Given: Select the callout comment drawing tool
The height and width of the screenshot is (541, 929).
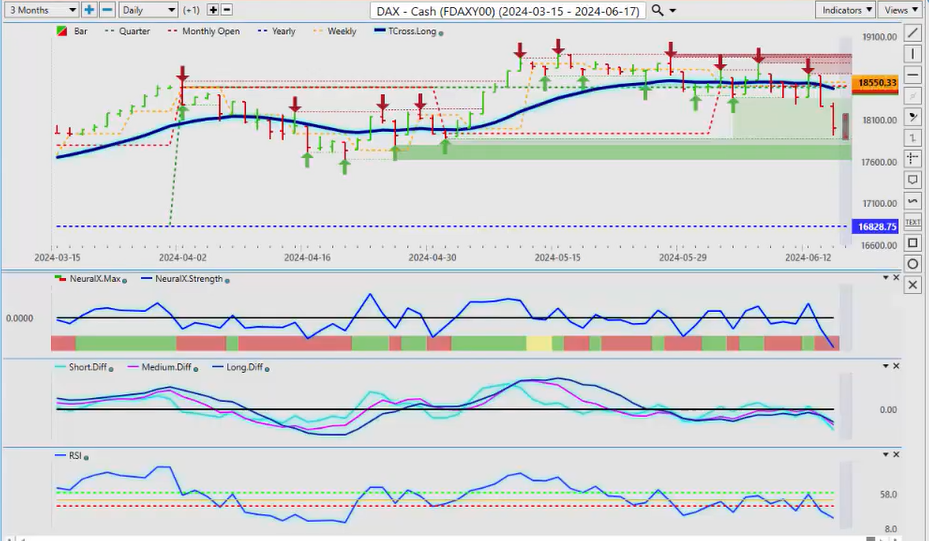Looking at the screenshot, I should click(912, 179).
